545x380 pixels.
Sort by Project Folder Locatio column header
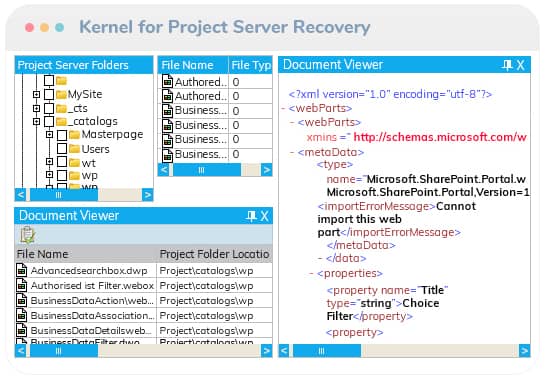click(x=214, y=254)
